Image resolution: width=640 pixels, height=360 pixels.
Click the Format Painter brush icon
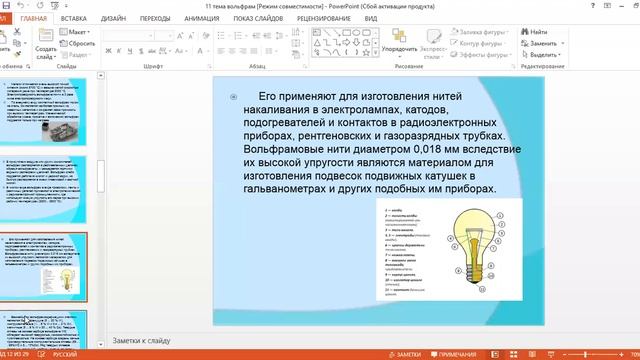pyautogui.click(x=17, y=54)
